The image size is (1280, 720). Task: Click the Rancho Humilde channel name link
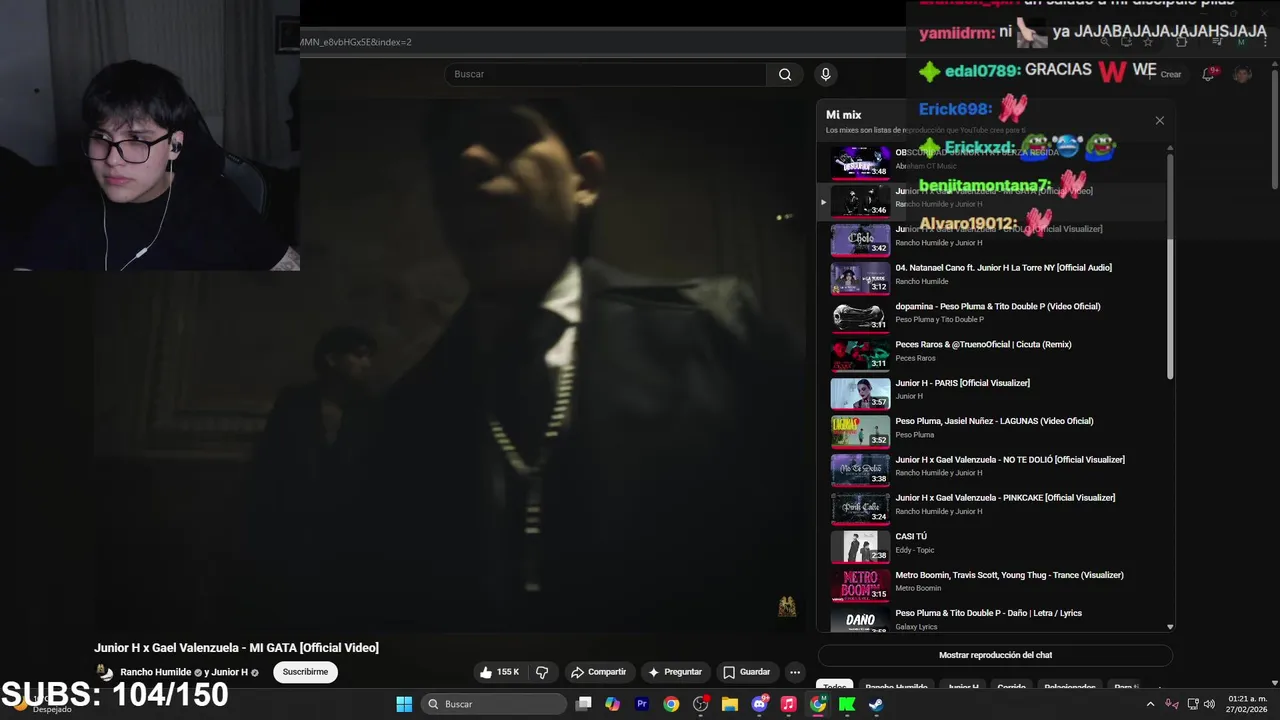click(155, 672)
